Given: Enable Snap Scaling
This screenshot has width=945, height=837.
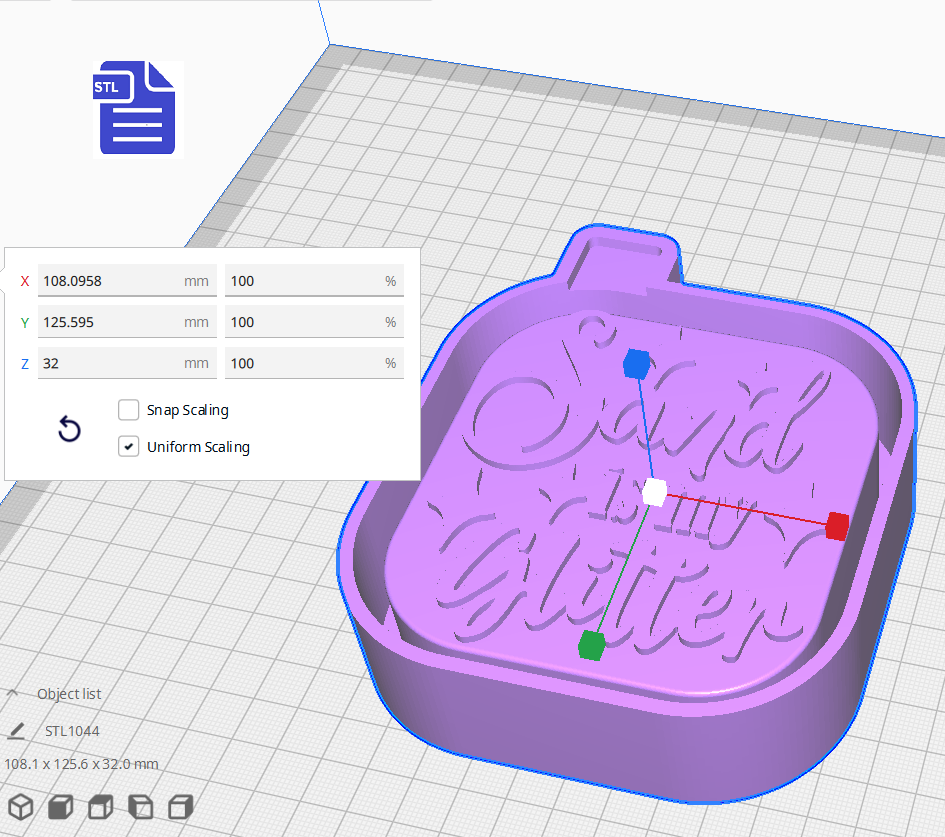Looking at the screenshot, I should [128, 409].
